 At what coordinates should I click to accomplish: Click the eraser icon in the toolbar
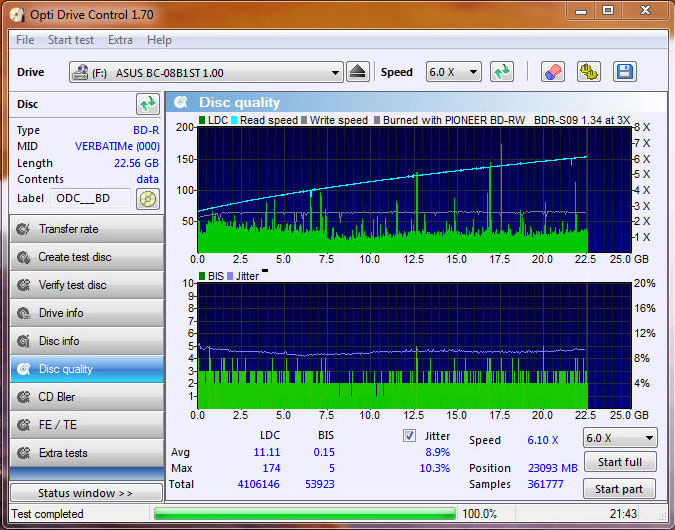click(x=553, y=72)
